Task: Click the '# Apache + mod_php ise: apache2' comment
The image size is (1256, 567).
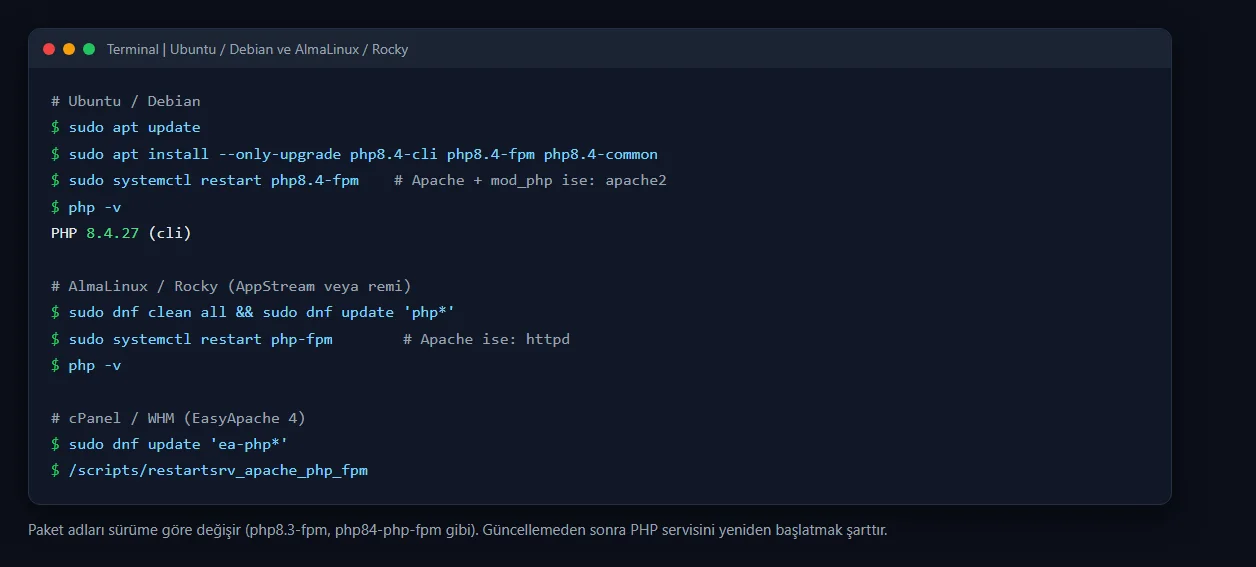Action: point(530,180)
